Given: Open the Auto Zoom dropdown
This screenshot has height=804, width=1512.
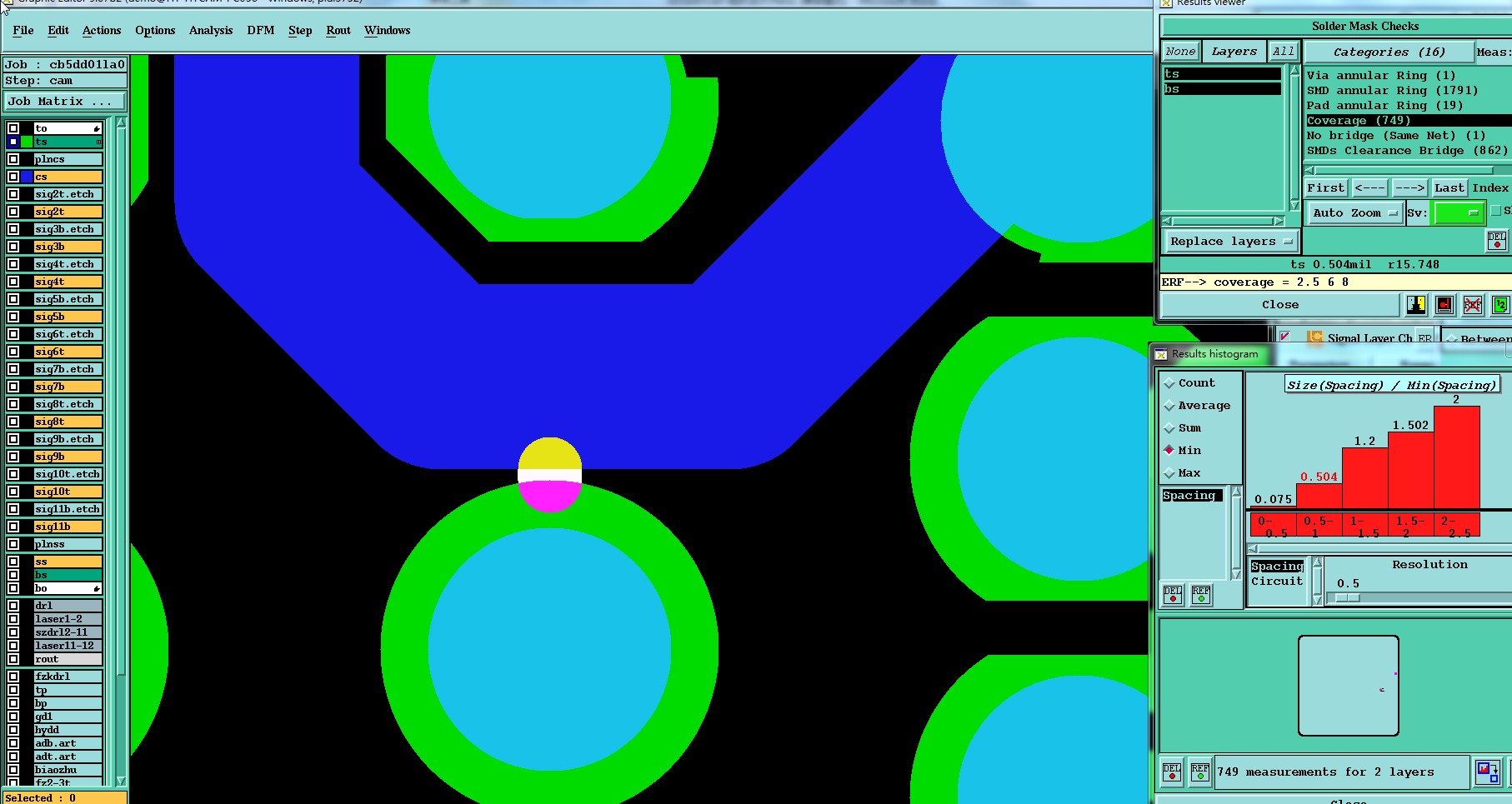Looking at the screenshot, I should 1354,213.
